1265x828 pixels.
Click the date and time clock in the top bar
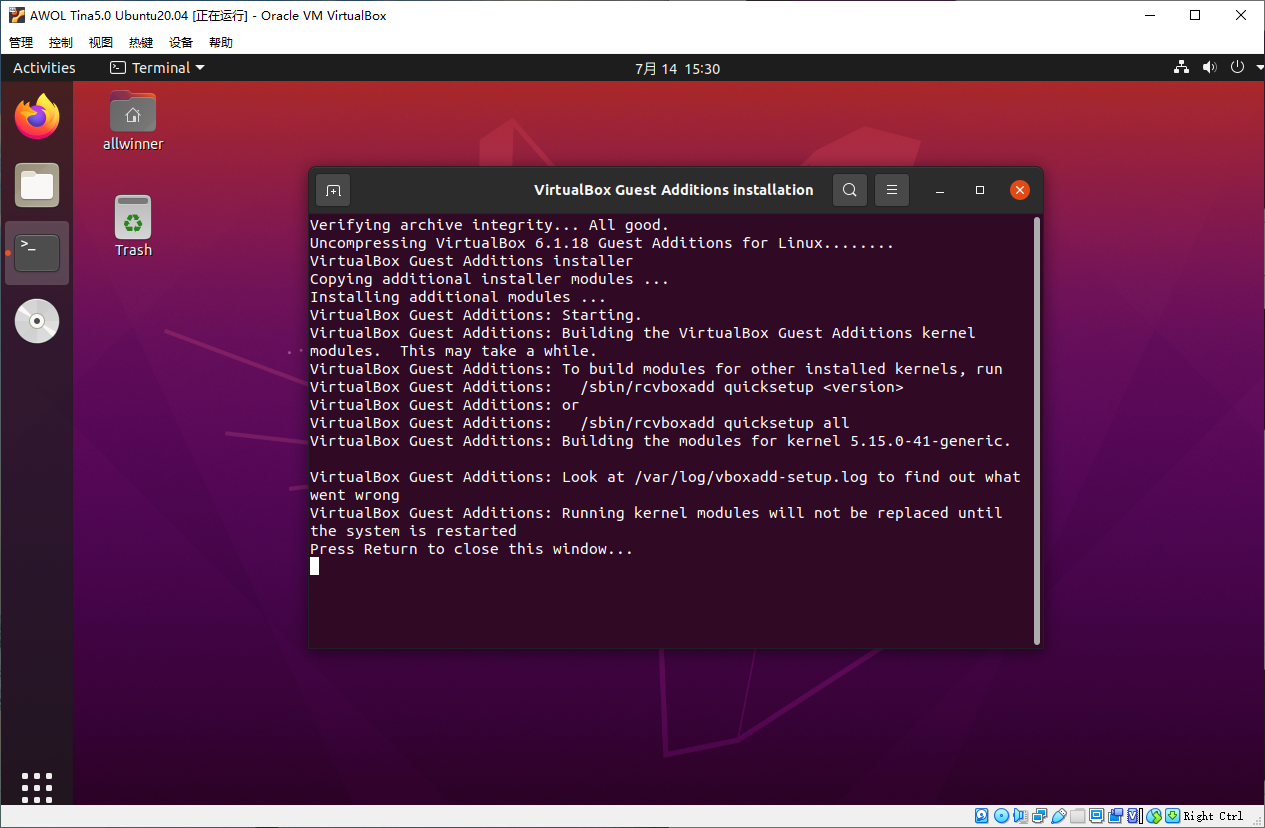coord(677,69)
